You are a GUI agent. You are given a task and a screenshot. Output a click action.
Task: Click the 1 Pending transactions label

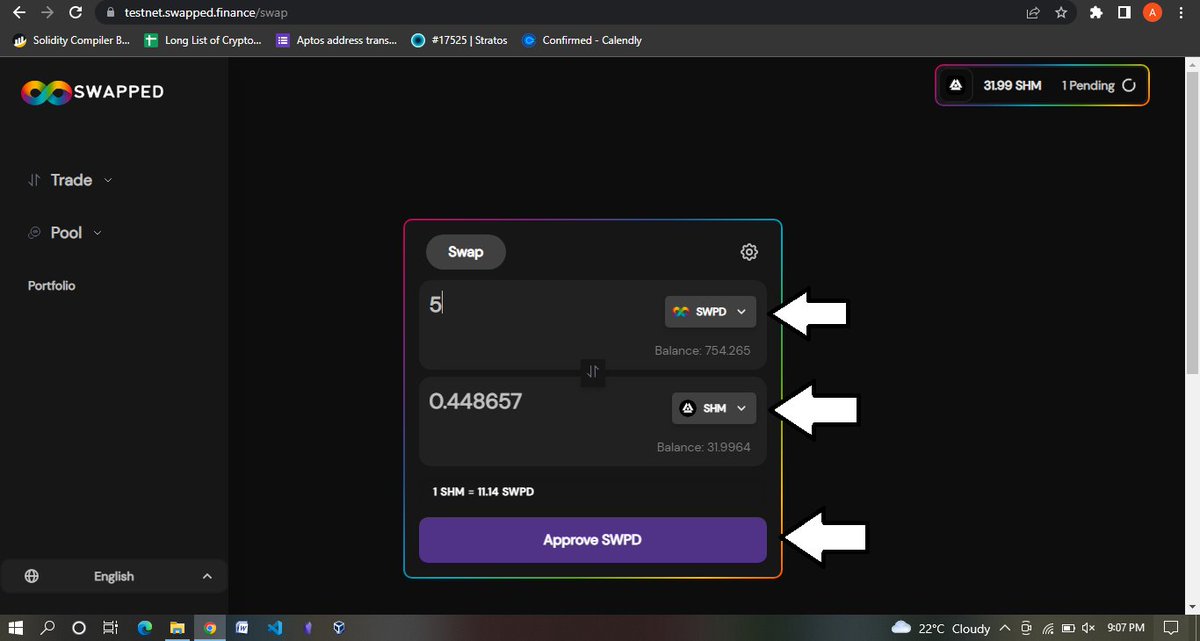pos(1088,86)
